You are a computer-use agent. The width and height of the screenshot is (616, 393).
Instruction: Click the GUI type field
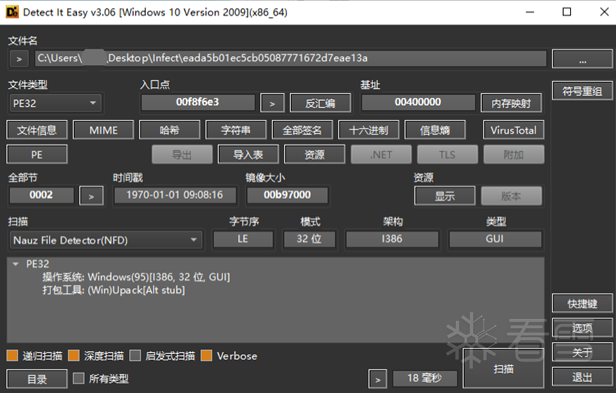point(495,239)
